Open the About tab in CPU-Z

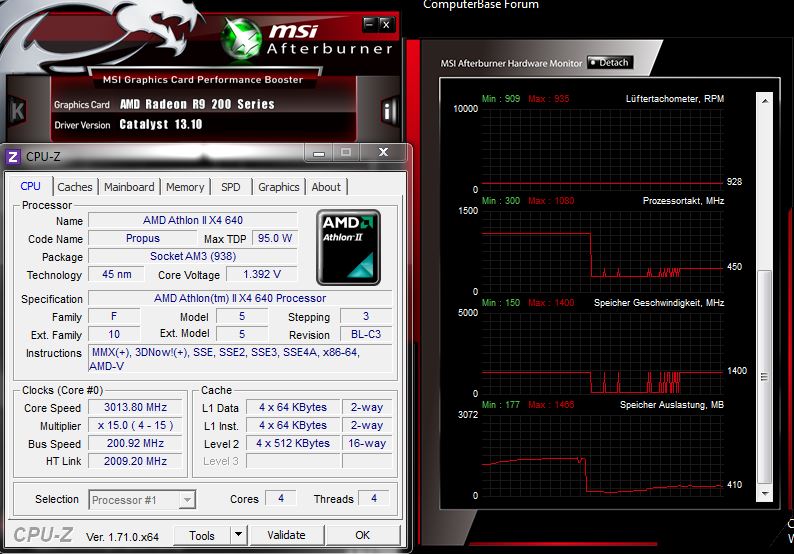click(x=326, y=187)
